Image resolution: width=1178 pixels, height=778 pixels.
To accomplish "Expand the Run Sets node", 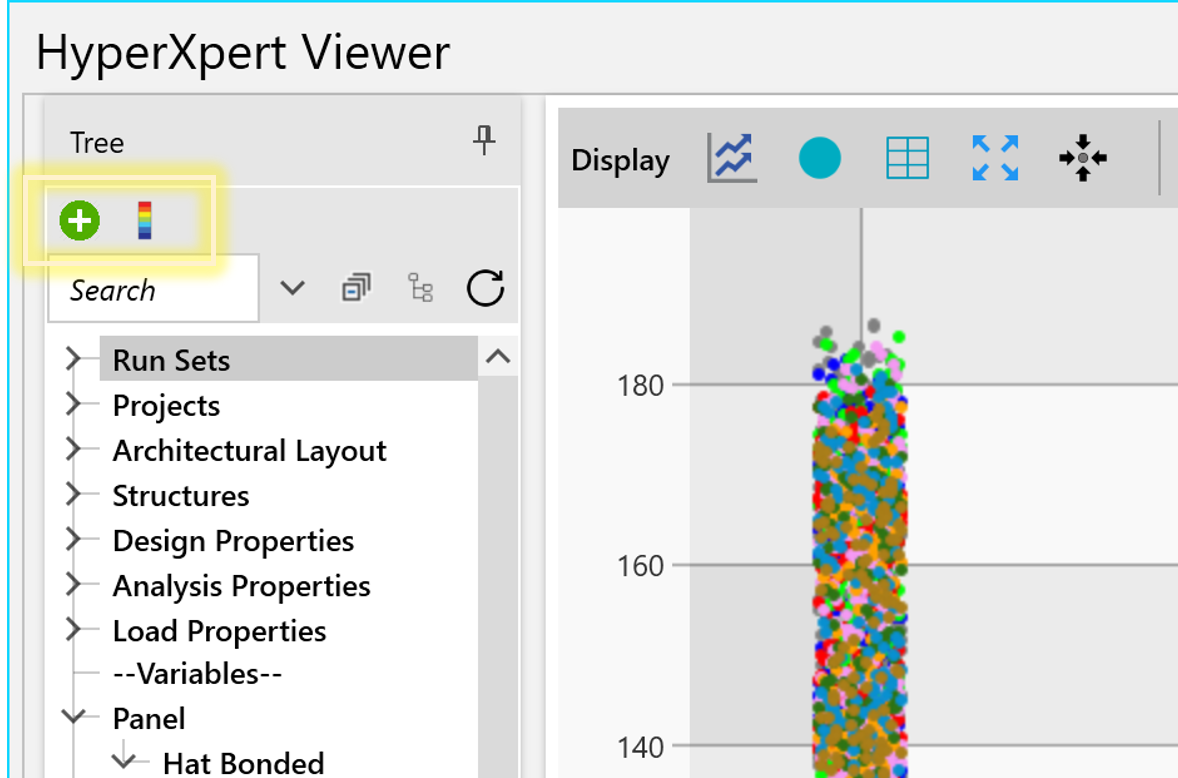I will 73,359.
